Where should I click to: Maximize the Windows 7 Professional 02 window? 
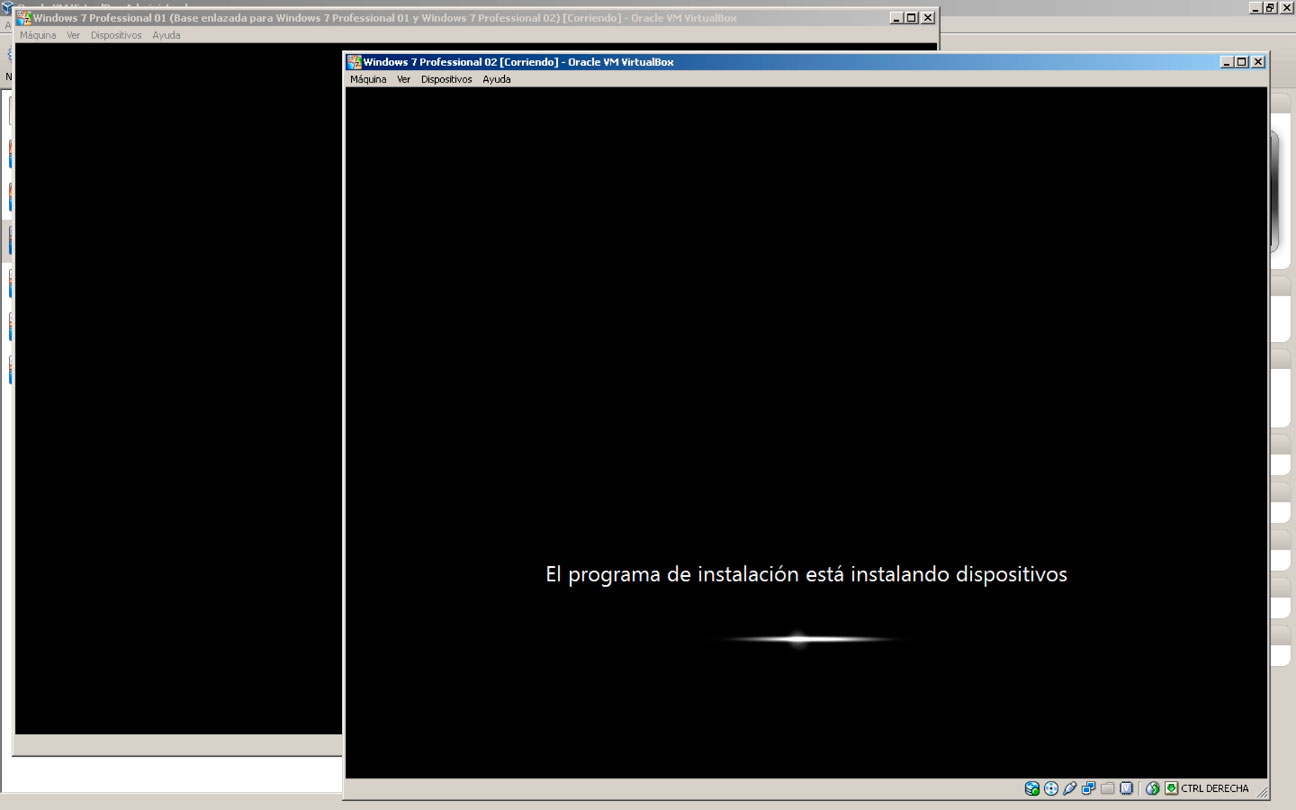[1242, 62]
